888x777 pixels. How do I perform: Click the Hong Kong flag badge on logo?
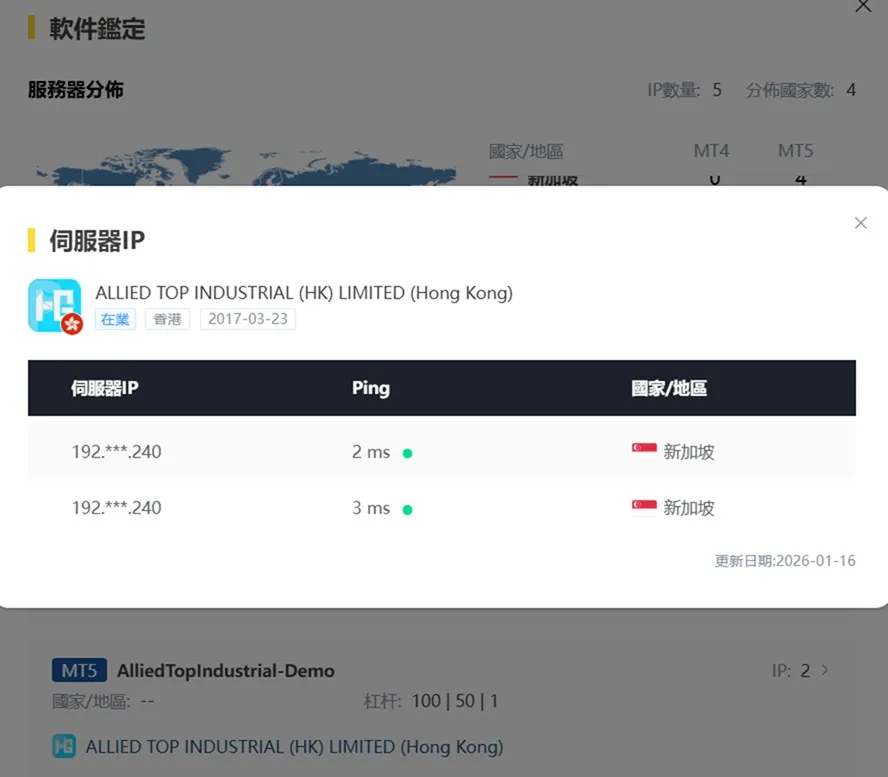tap(72, 324)
